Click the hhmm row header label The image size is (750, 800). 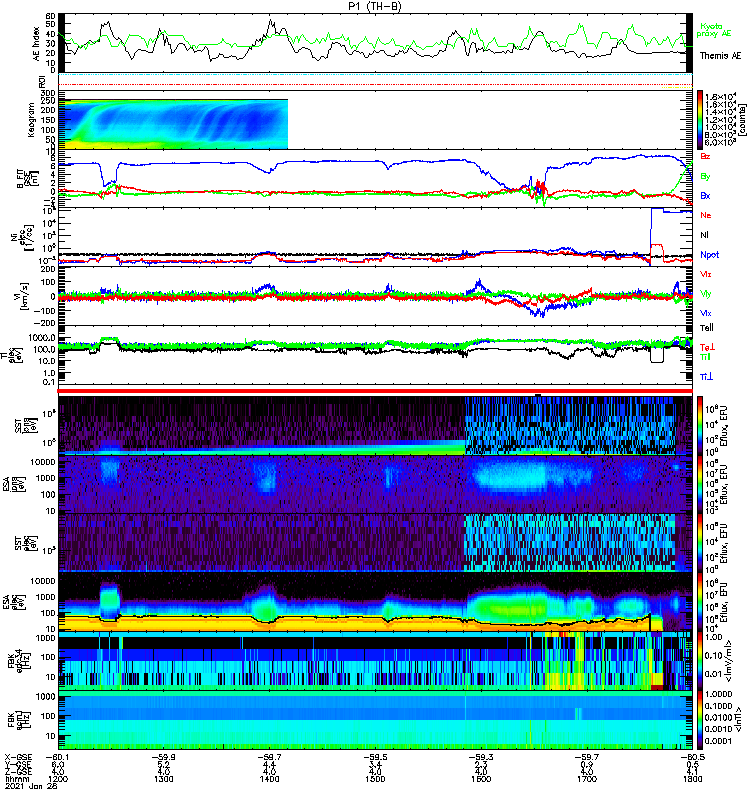tap(15, 779)
